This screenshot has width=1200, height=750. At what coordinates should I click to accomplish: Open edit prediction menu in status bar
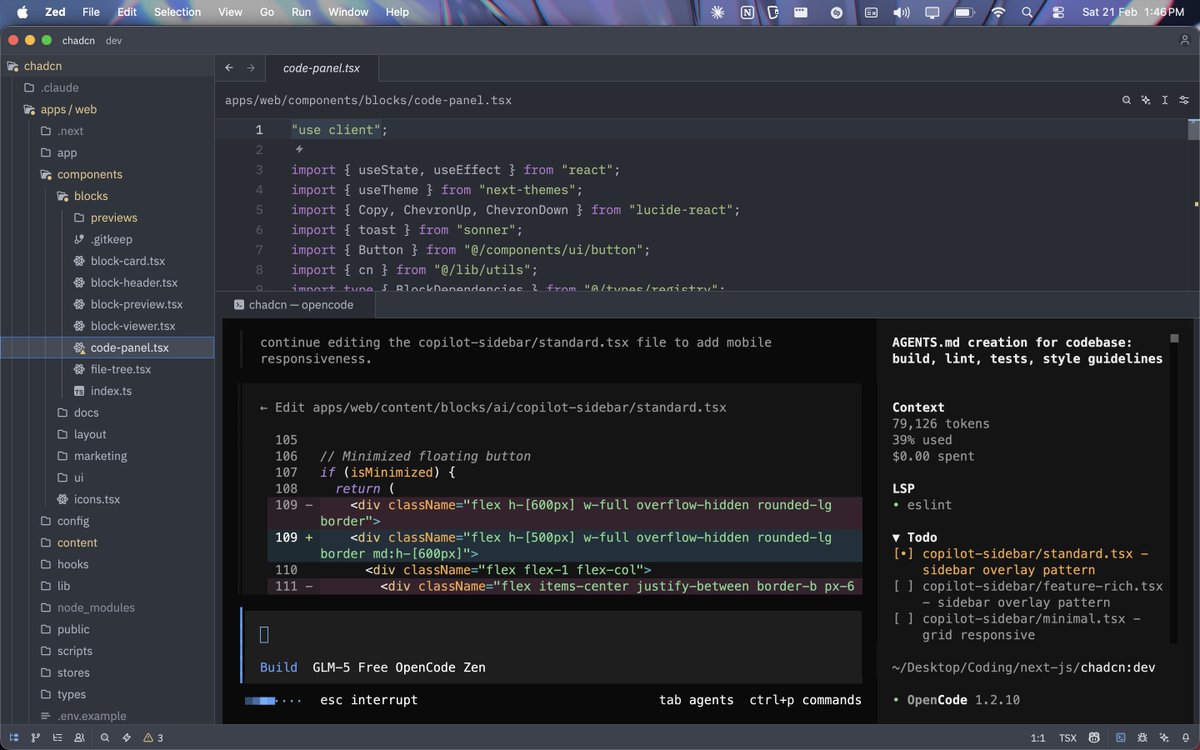[x=1095, y=738]
